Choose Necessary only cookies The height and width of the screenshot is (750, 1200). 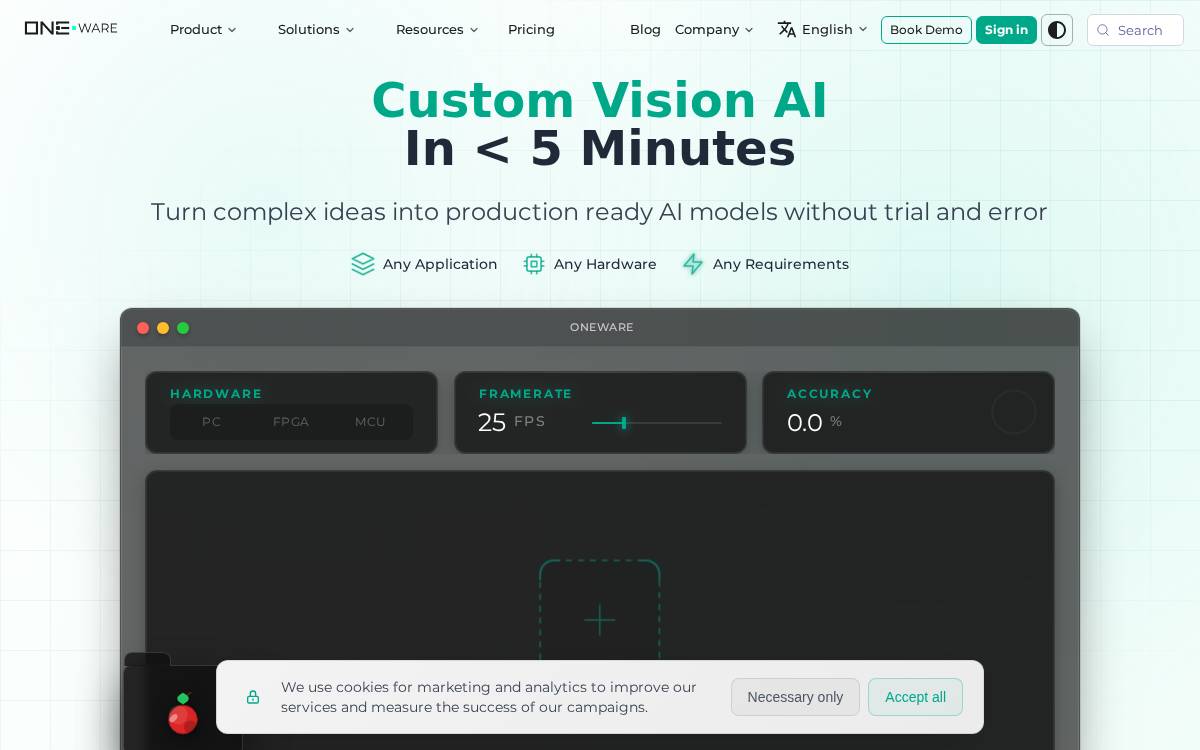tap(795, 697)
